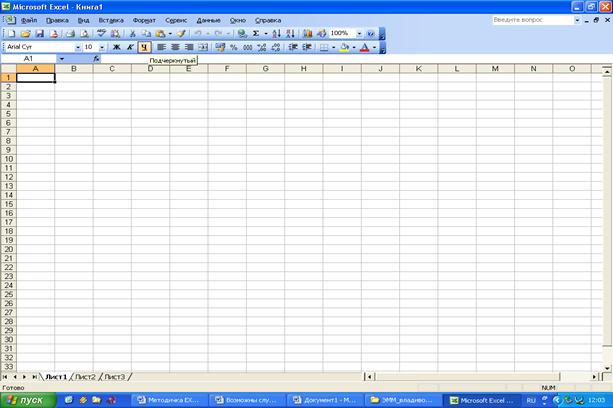Decrease decimal places icon
This screenshot has height=408, width=613.
click(x=276, y=47)
